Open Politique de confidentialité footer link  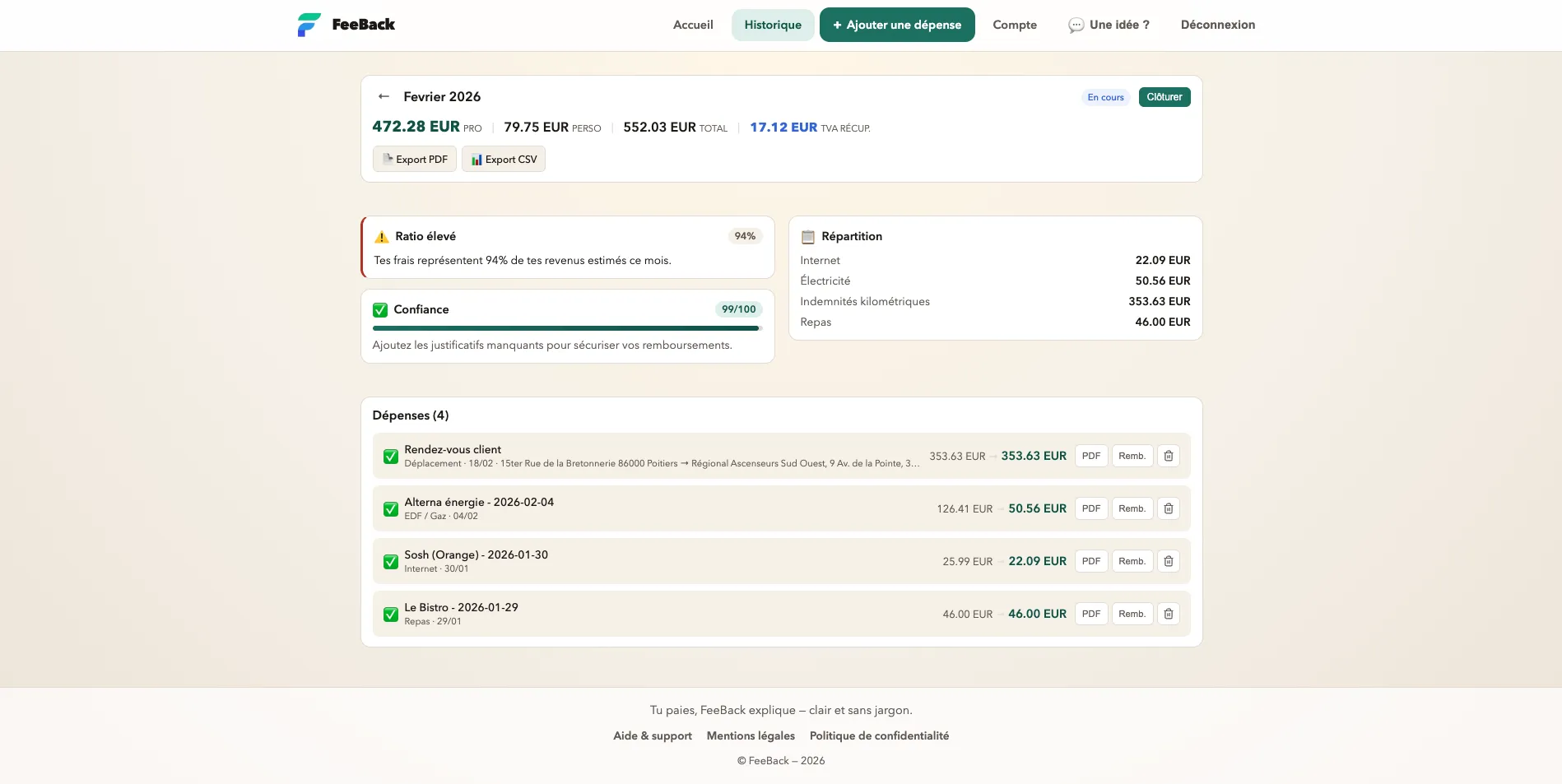coord(879,735)
